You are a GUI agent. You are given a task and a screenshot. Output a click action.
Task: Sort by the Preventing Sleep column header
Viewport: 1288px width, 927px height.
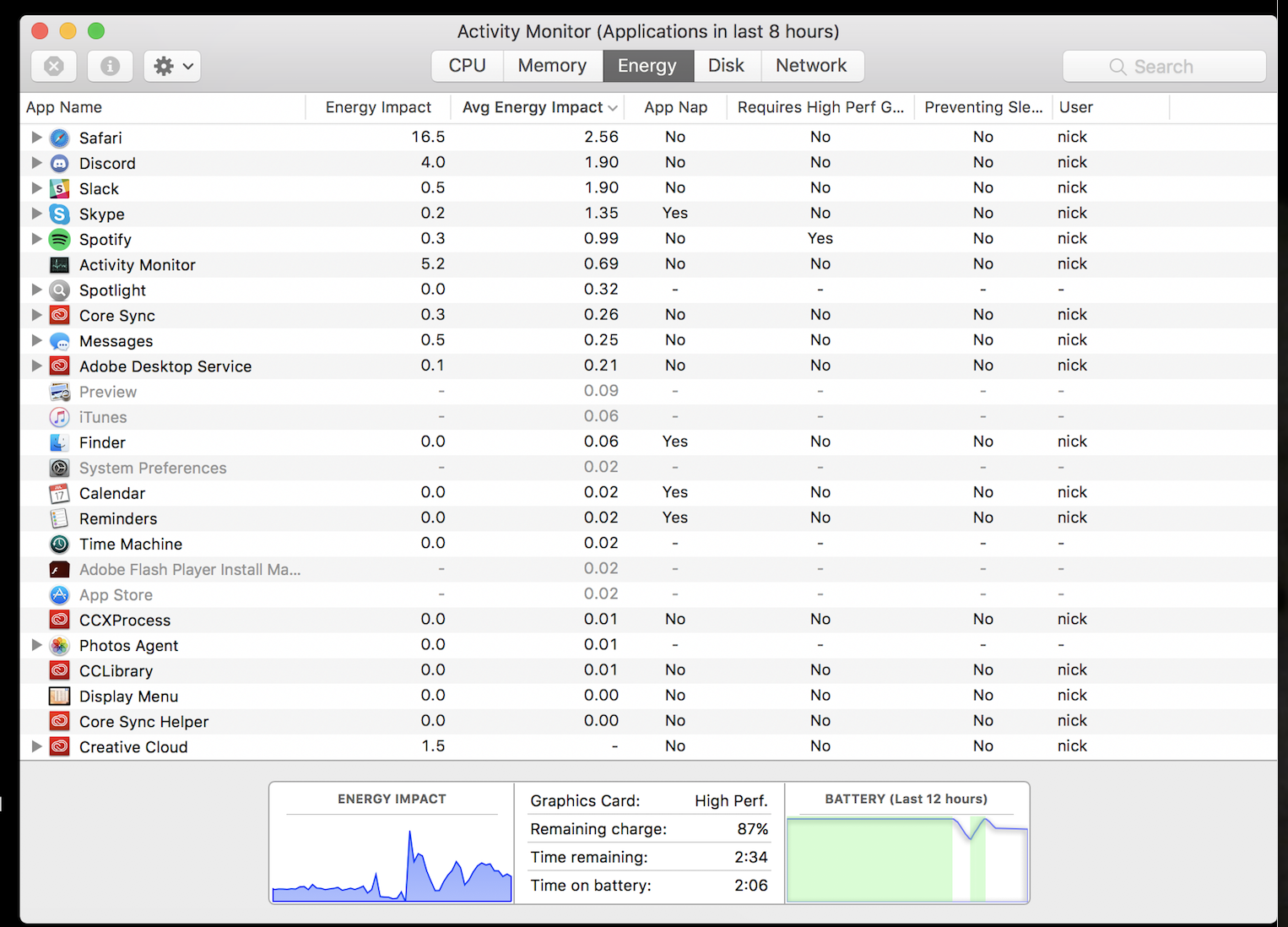[x=983, y=107]
